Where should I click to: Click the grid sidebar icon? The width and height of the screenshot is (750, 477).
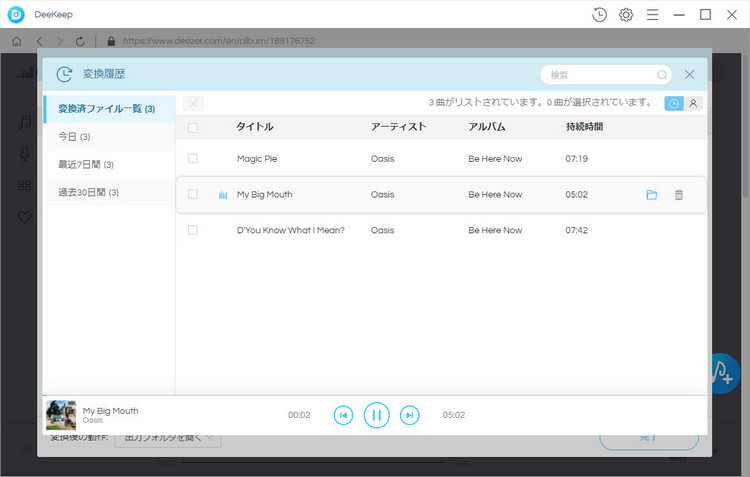coord(24,186)
